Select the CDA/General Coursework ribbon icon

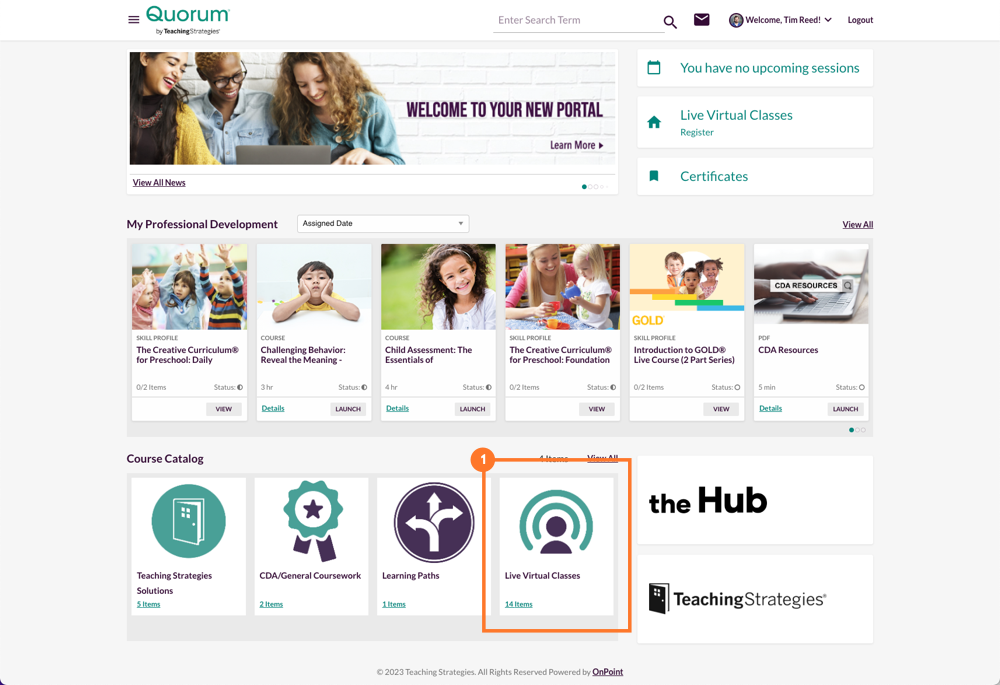click(313, 521)
